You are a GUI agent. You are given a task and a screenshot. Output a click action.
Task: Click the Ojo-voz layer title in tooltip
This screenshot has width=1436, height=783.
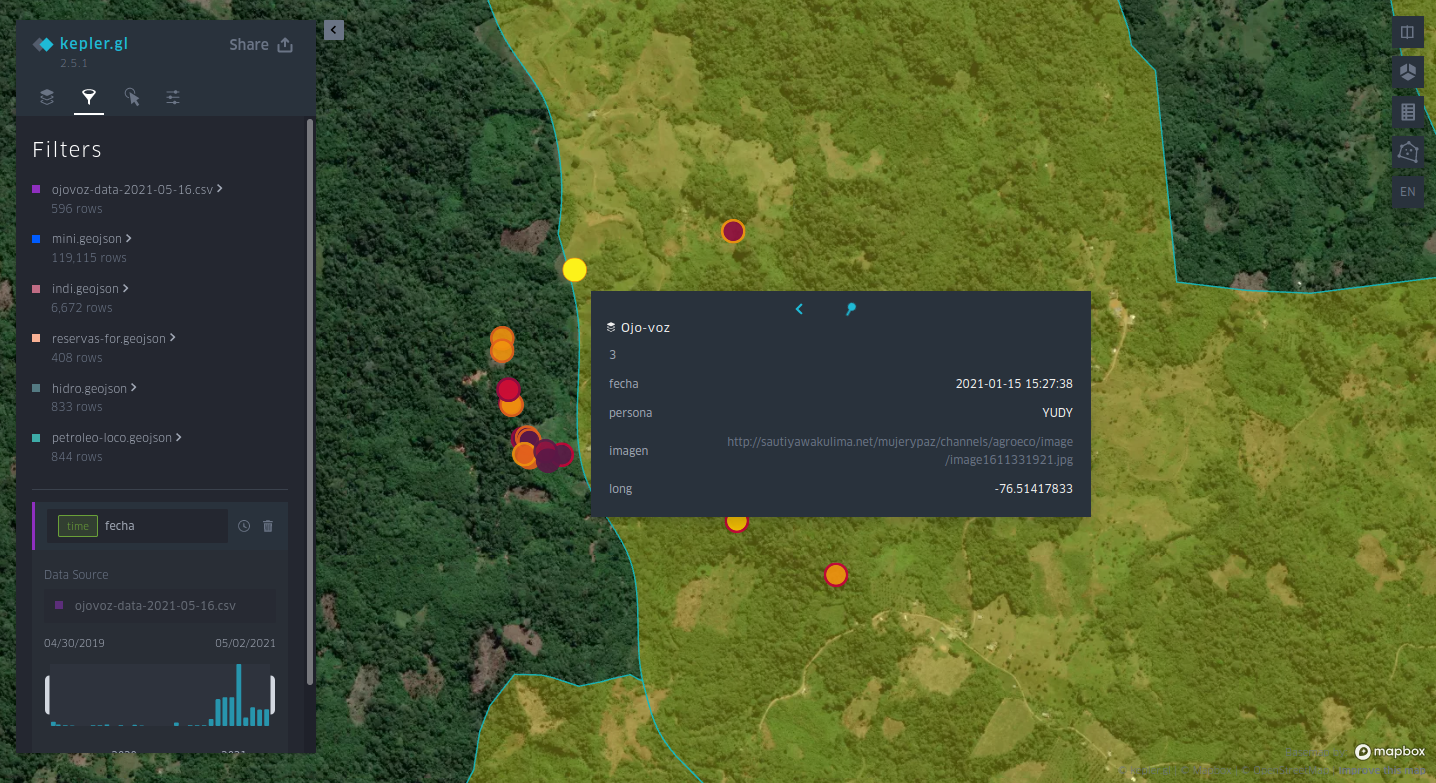click(x=645, y=327)
